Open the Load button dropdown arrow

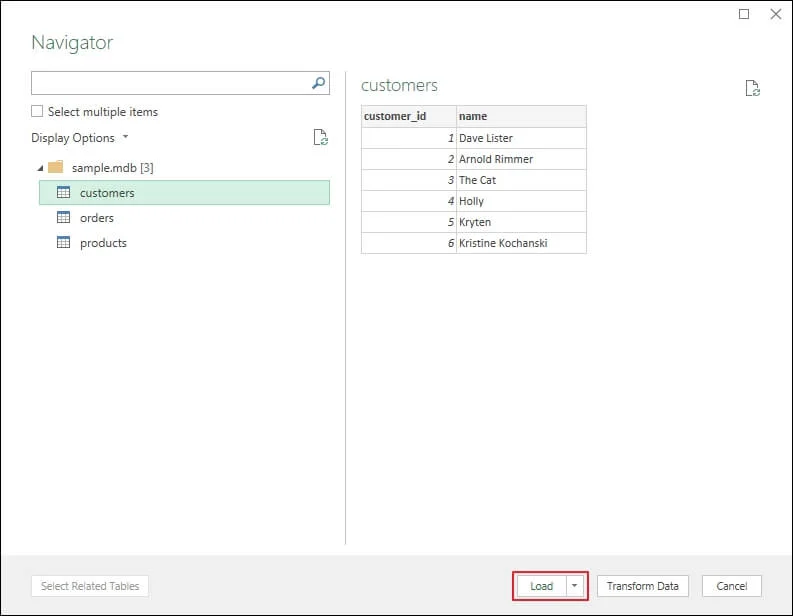pyautogui.click(x=575, y=586)
